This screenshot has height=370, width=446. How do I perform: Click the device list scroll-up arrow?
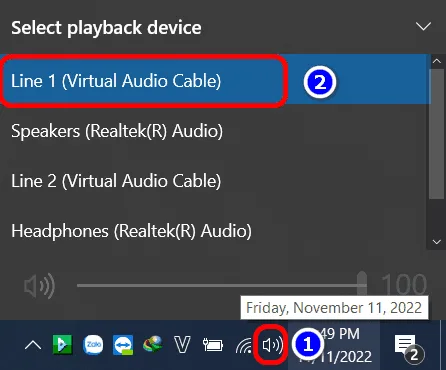pos(436,61)
